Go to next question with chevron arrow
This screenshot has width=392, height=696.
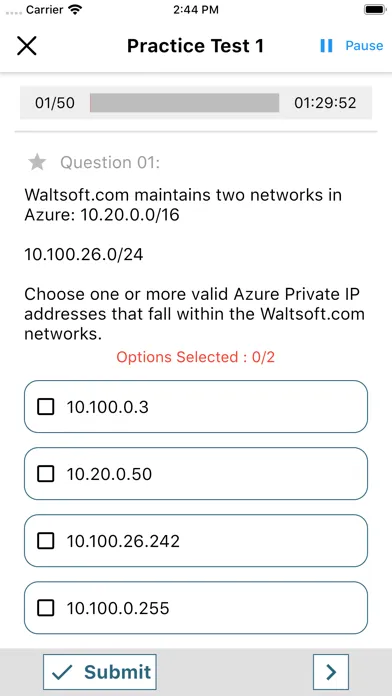point(331,672)
